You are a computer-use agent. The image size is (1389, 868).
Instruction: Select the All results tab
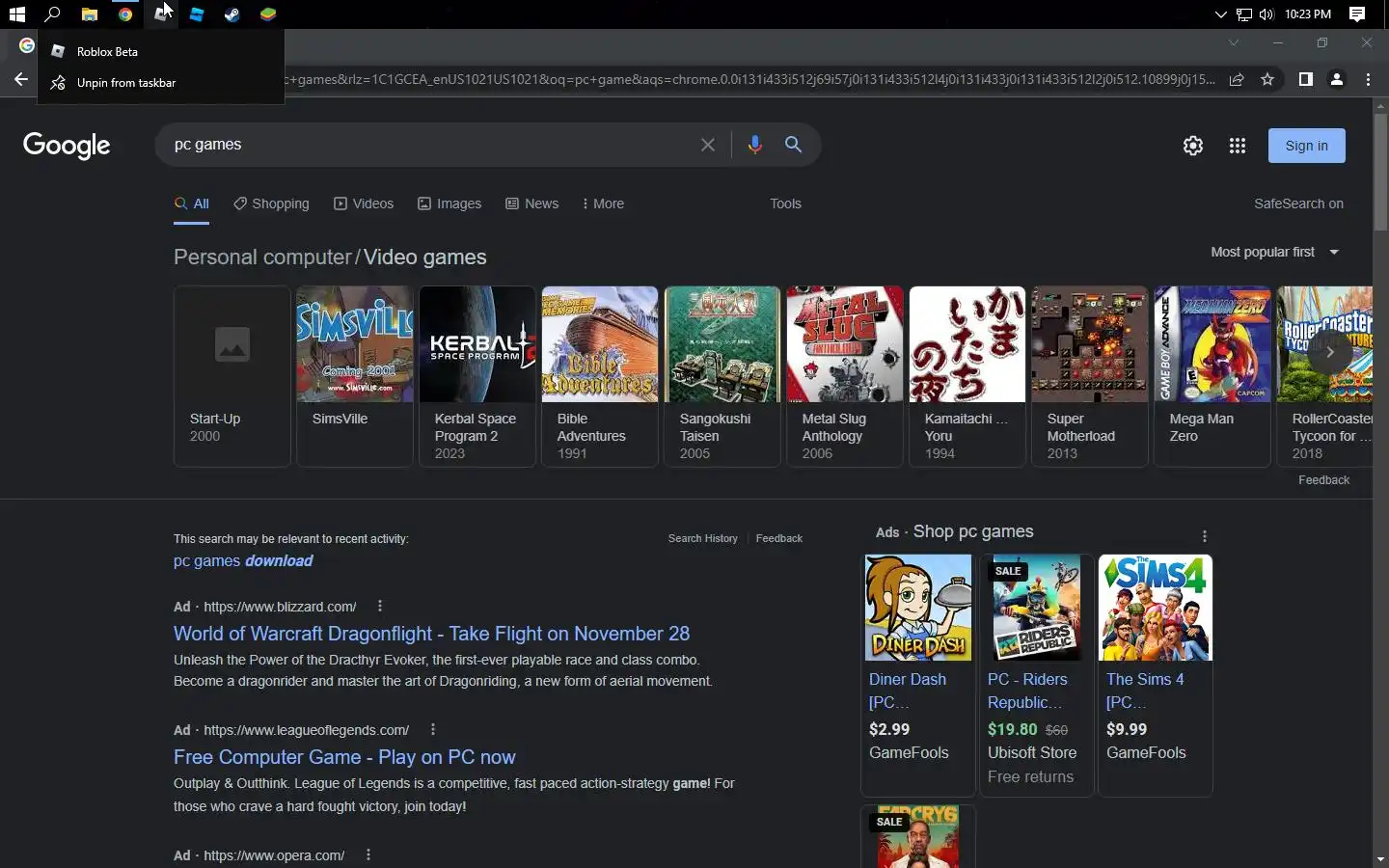click(x=192, y=204)
